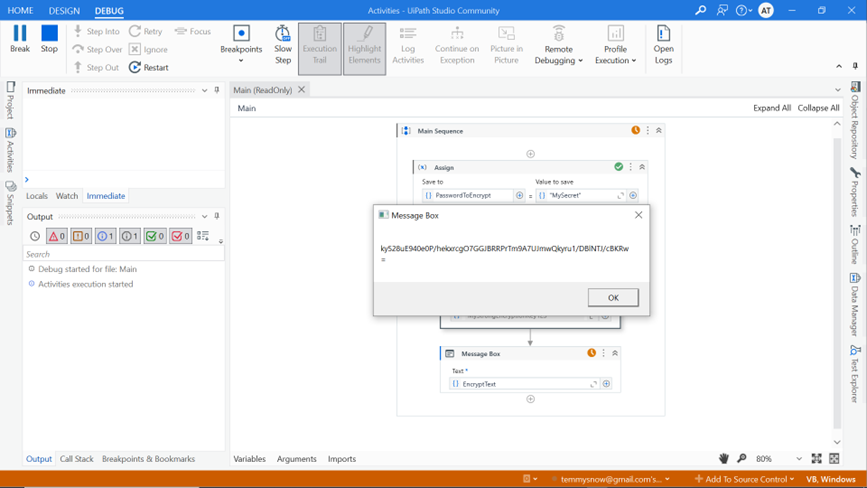Restart the debugging session

(x=149, y=67)
